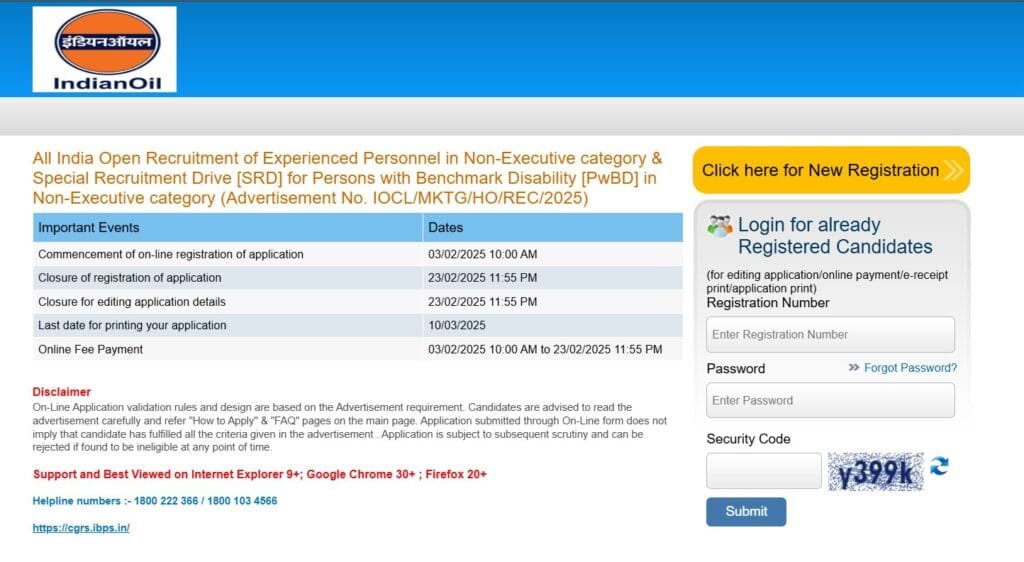Refresh the captcha security code
Viewport: 1024px width, 562px height.
coord(939,467)
